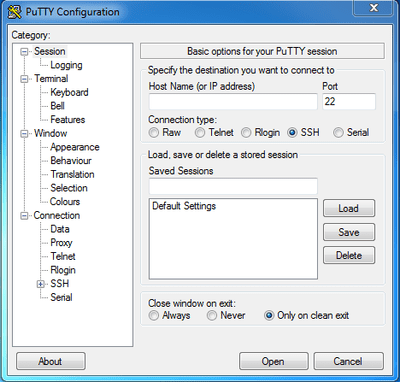The width and height of the screenshot is (400, 382).
Task: Open SSH settings in category tree
Action: (60, 284)
